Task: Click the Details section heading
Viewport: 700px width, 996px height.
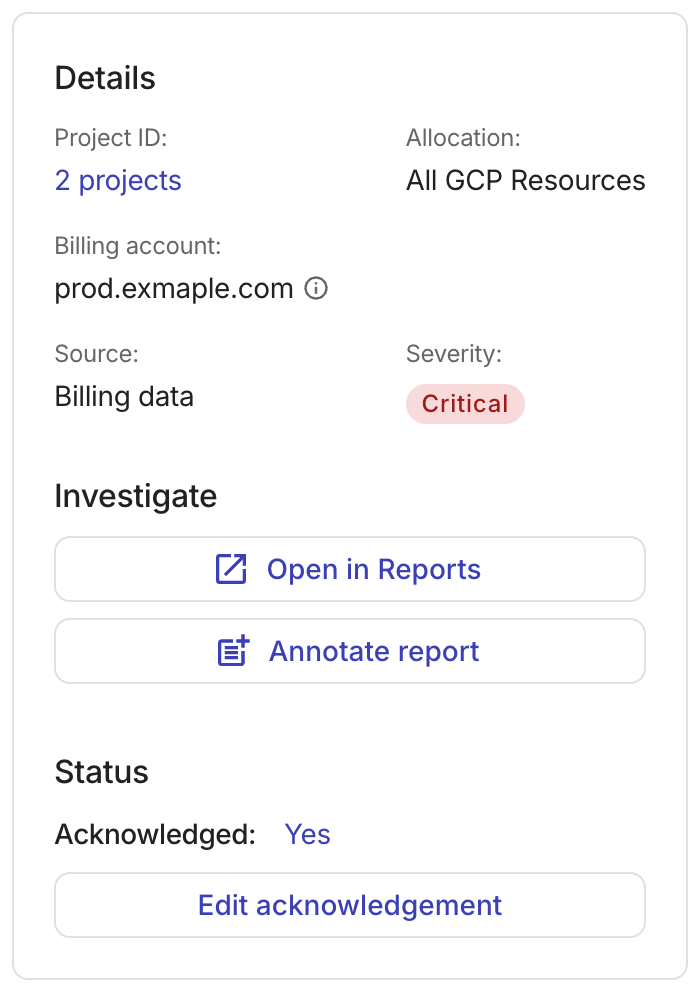Action: click(x=105, y=78)
